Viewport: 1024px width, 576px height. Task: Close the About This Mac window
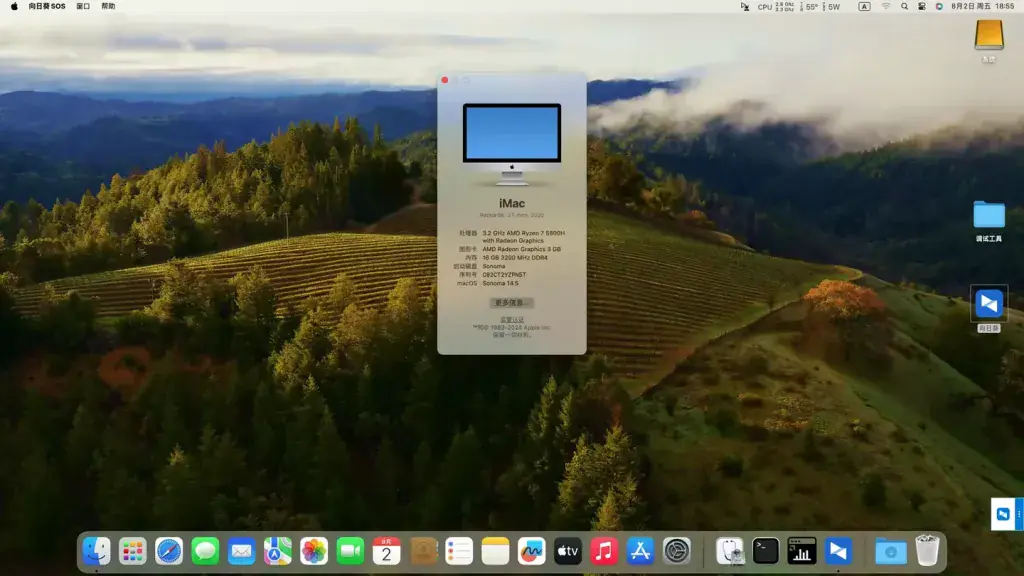click(x=445, y=80)
